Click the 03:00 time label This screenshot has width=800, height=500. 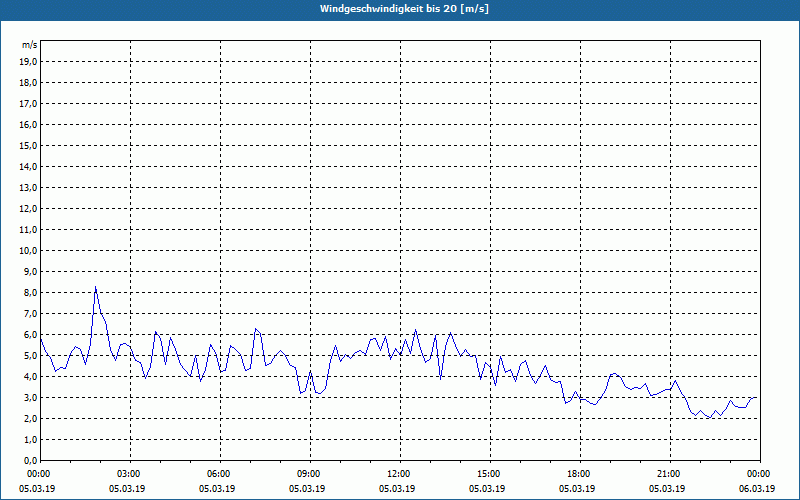point(131,474)
